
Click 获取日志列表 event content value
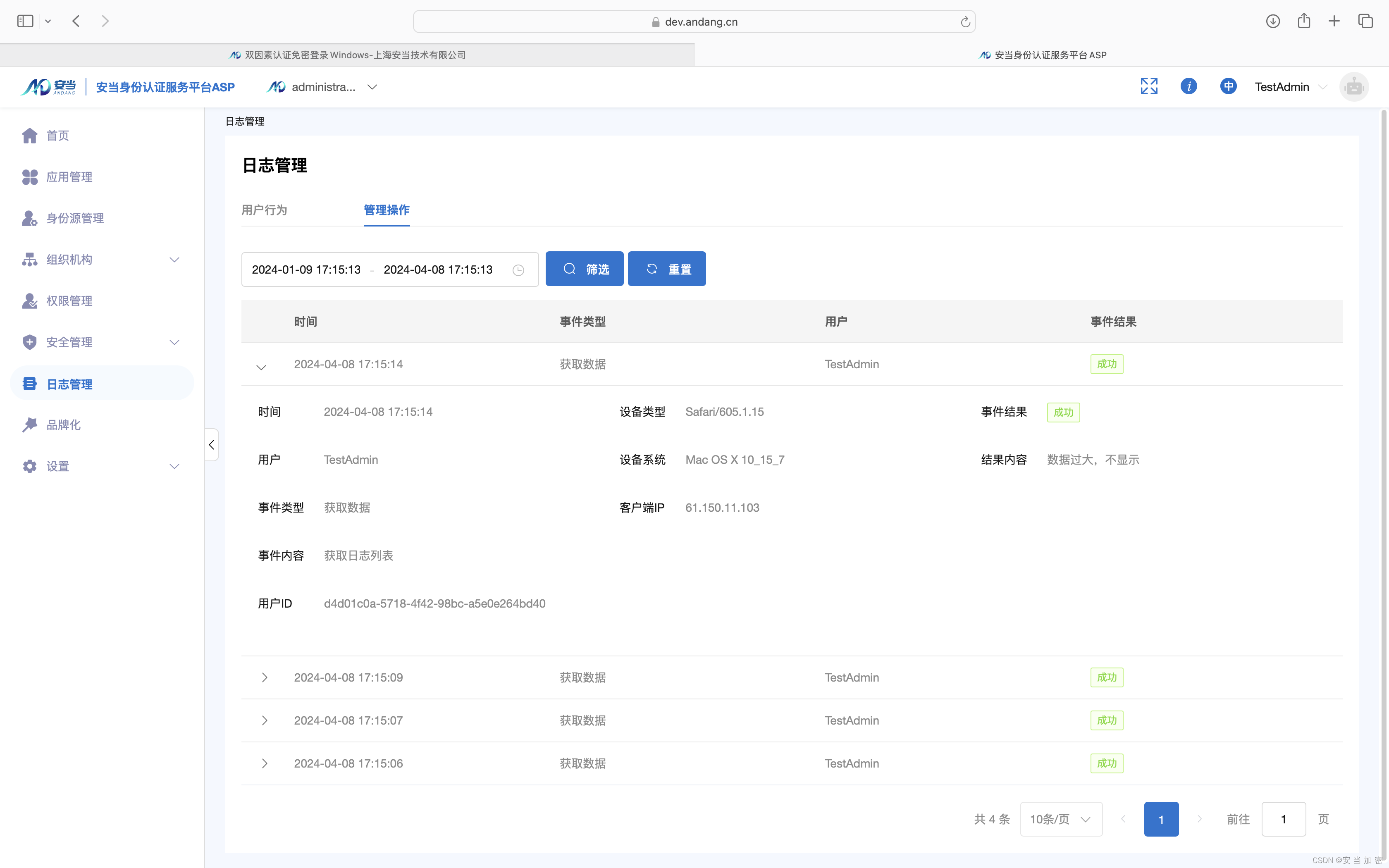pos(358,556)
